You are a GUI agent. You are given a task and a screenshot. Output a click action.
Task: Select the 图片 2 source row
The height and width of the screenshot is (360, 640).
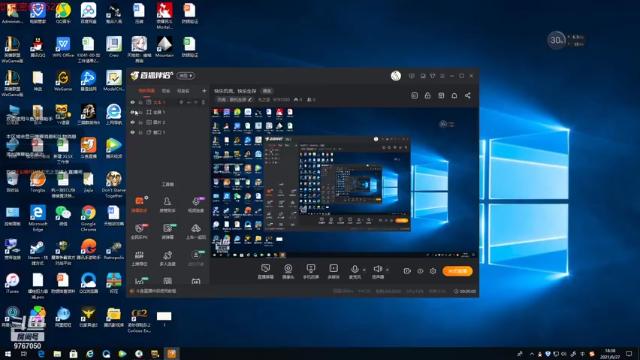pyautogui.click(x=168, y=122)
